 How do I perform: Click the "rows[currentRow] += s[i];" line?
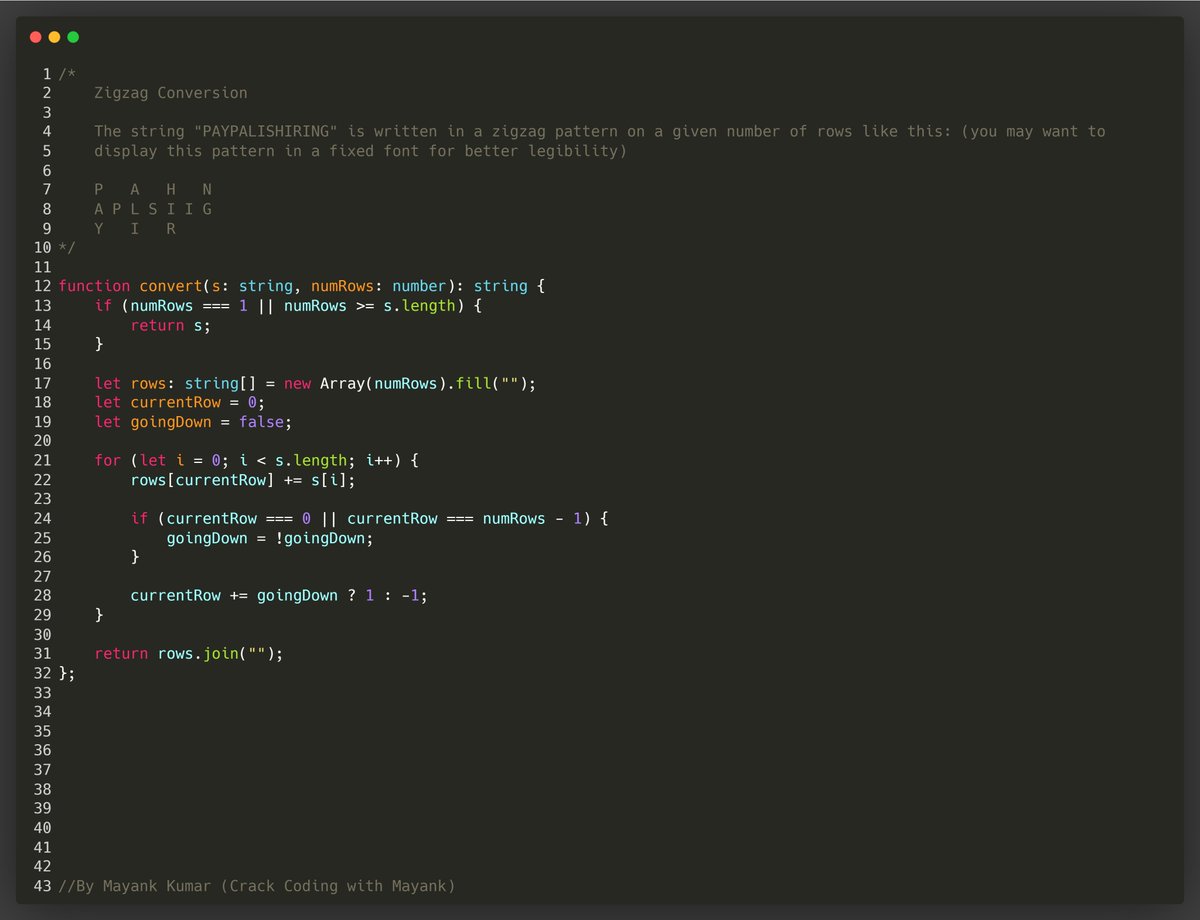click(x=243, y=480)
